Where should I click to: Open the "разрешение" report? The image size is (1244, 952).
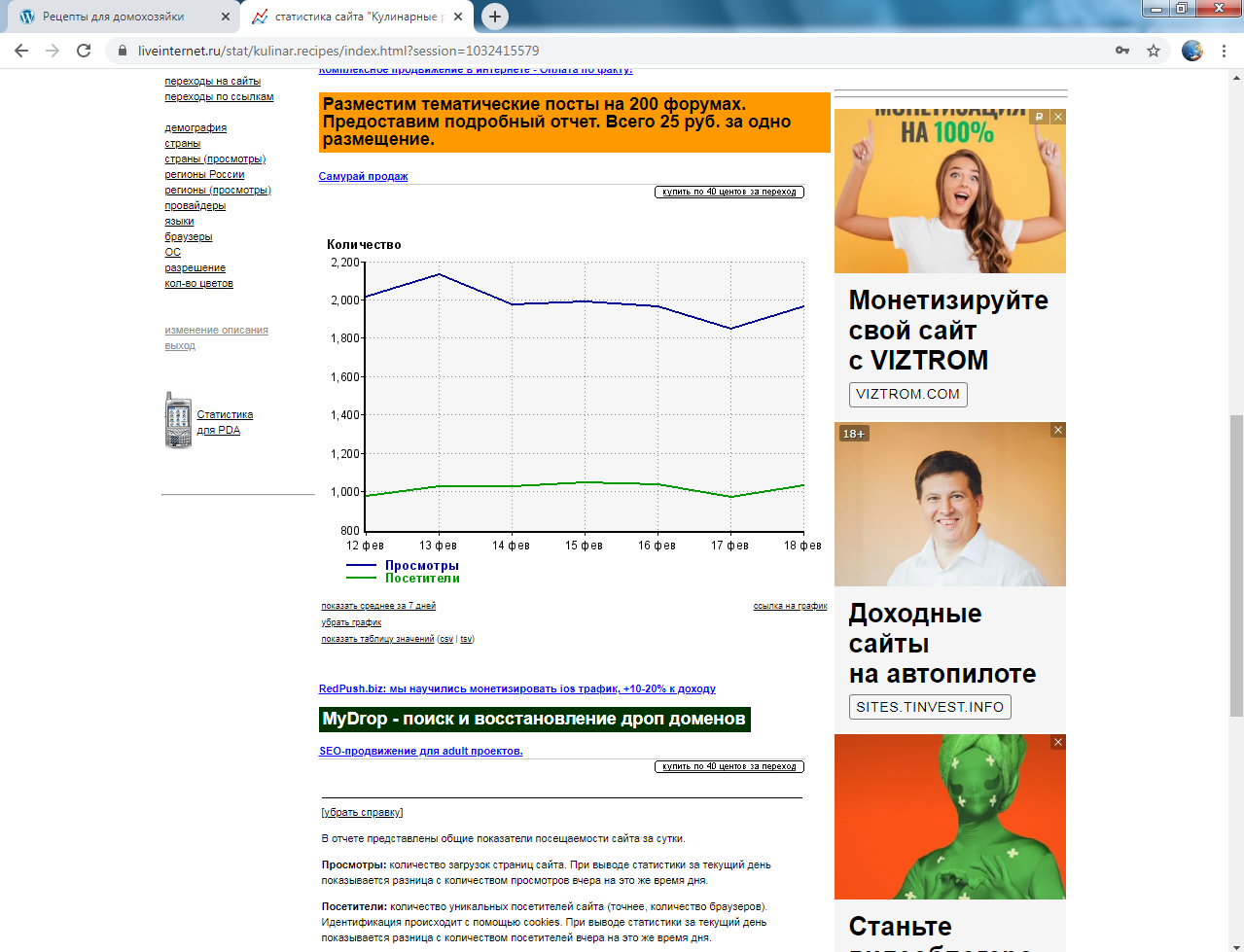click(x=195, y=268)
